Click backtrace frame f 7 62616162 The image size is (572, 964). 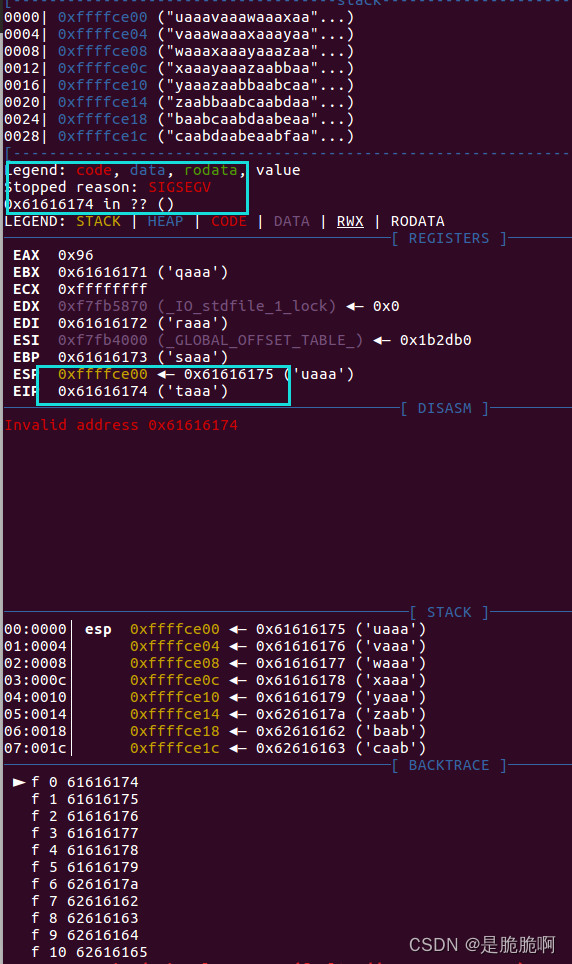pyautogui.click(x=85, y=901)
